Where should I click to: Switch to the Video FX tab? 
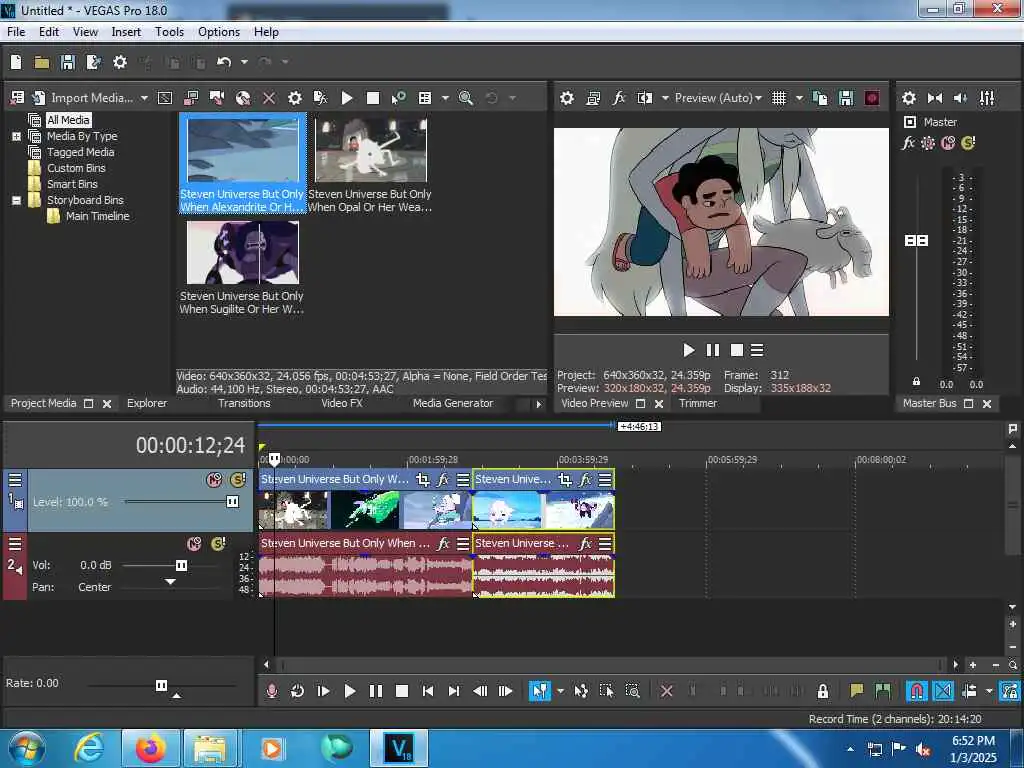click(x=342, y=404)
